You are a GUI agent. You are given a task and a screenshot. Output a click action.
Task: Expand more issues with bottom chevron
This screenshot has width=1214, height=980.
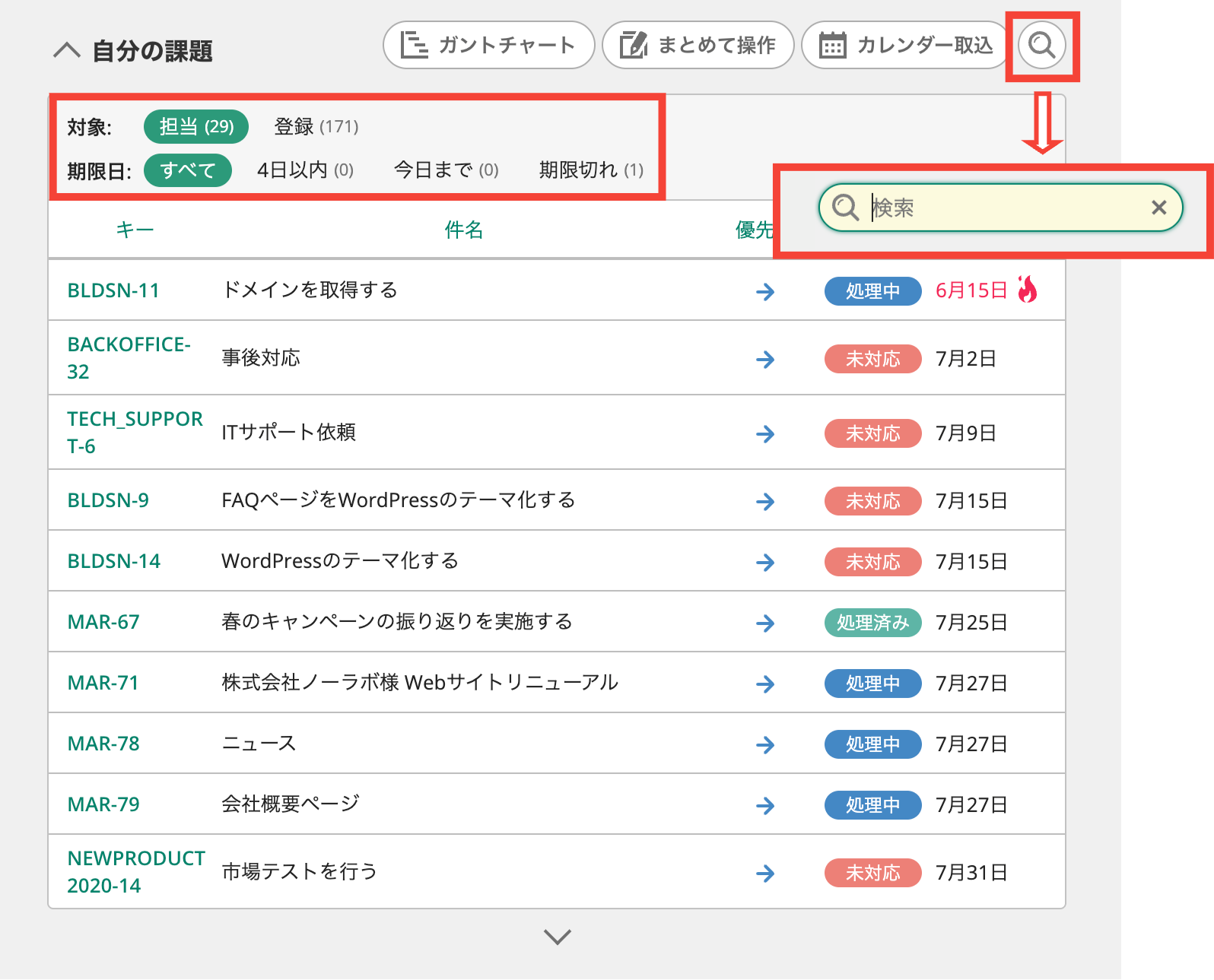[x=558, y=937]
